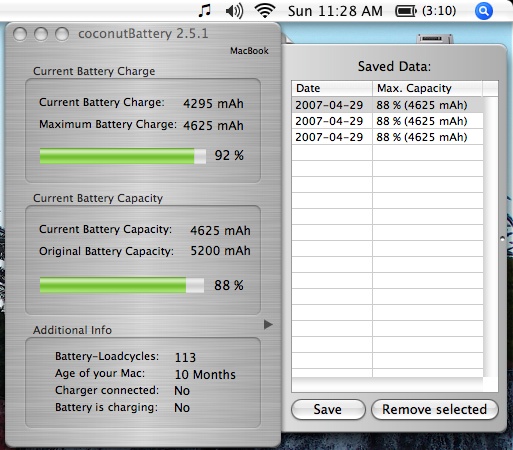Click the battery time remaining (3:10)
This screenshot has width=513, height=450.
[x=439, y=11]
